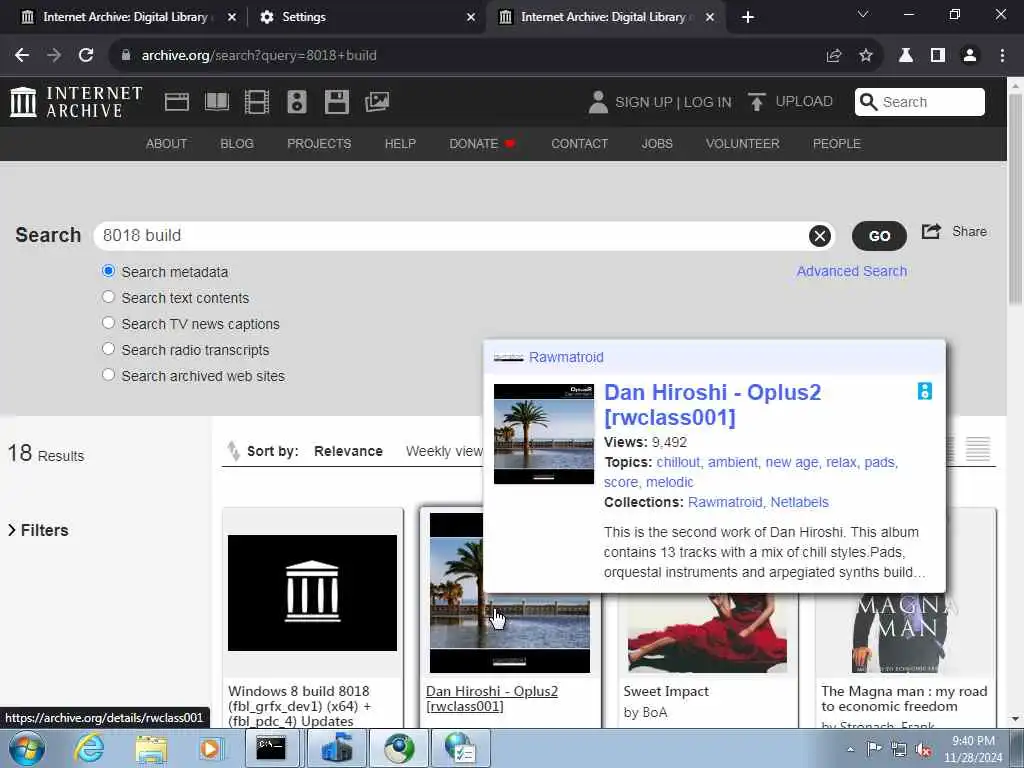Open the PEOPLE menu item
The image size is (1024, 768).
pos(837,144)
